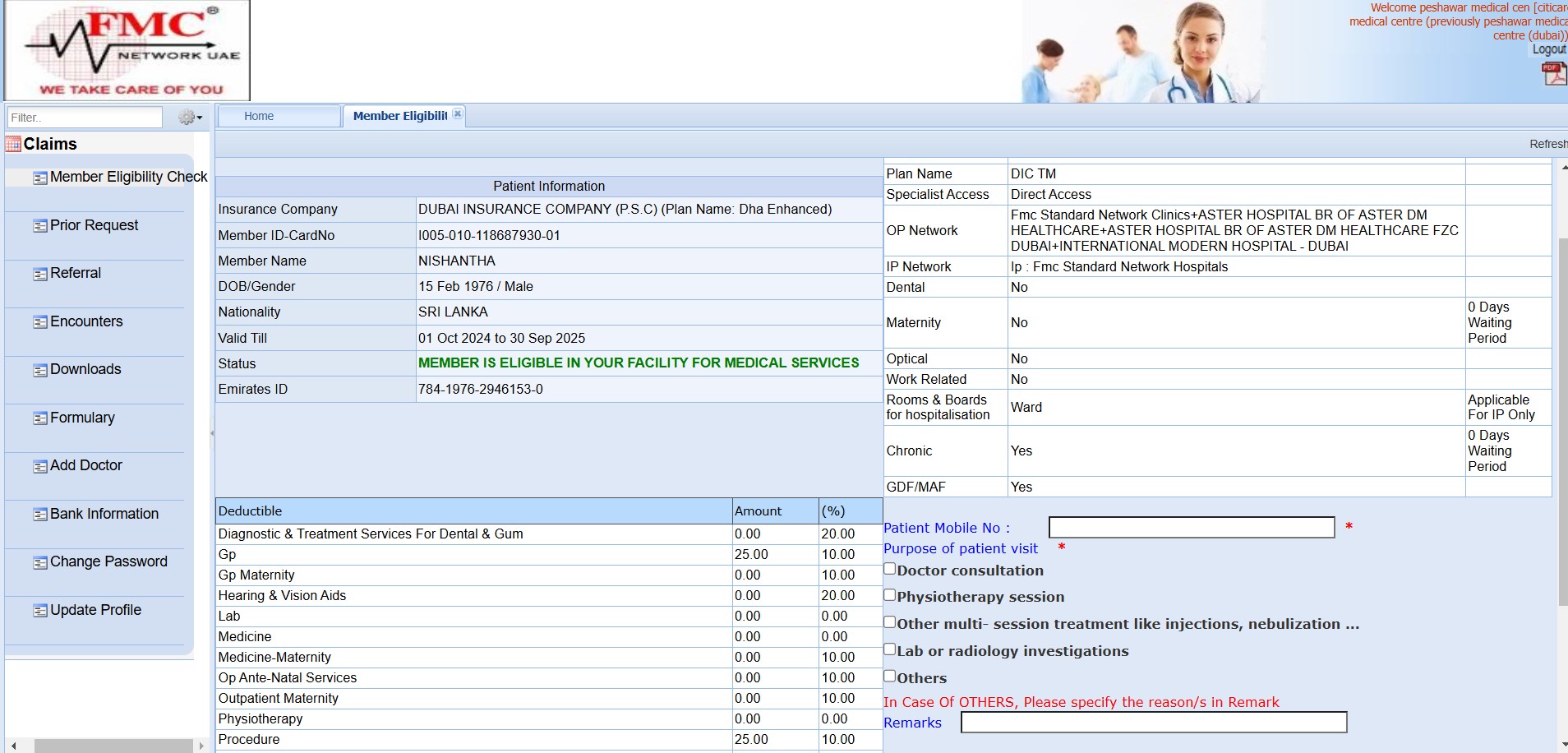Select the Others purpose checkbox
Screen dimensions: 1568x753
pos(889,677)
